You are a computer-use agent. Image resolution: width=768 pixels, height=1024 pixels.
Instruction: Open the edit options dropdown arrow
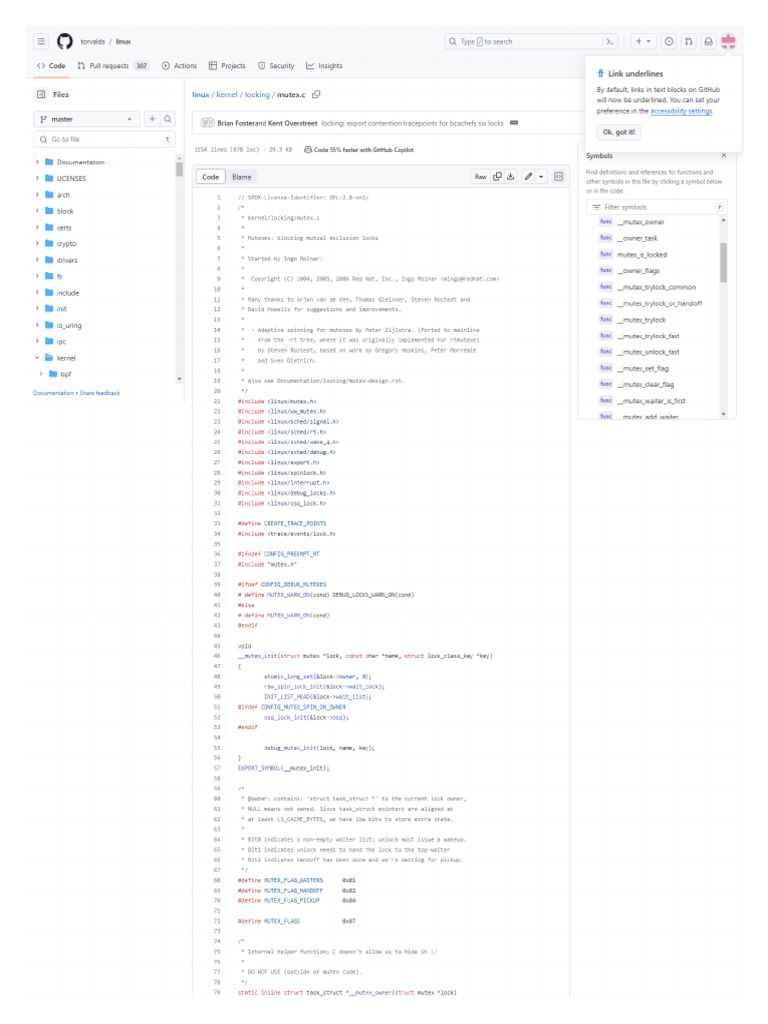(x=541, y=176)
